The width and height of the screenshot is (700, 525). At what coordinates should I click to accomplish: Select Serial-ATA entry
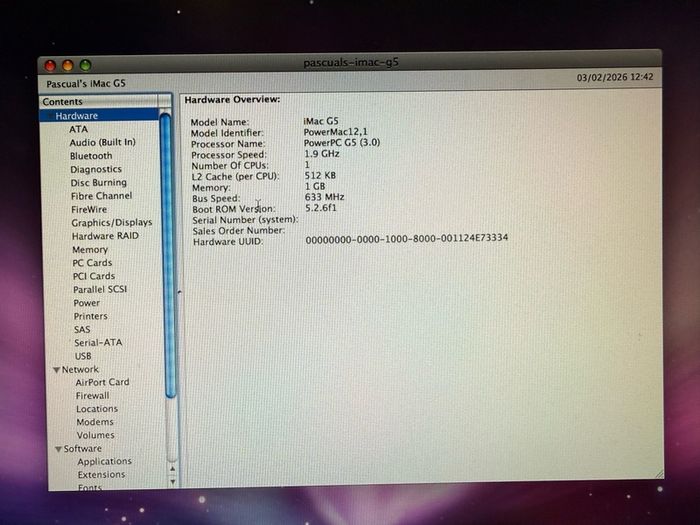click(98, 342)
